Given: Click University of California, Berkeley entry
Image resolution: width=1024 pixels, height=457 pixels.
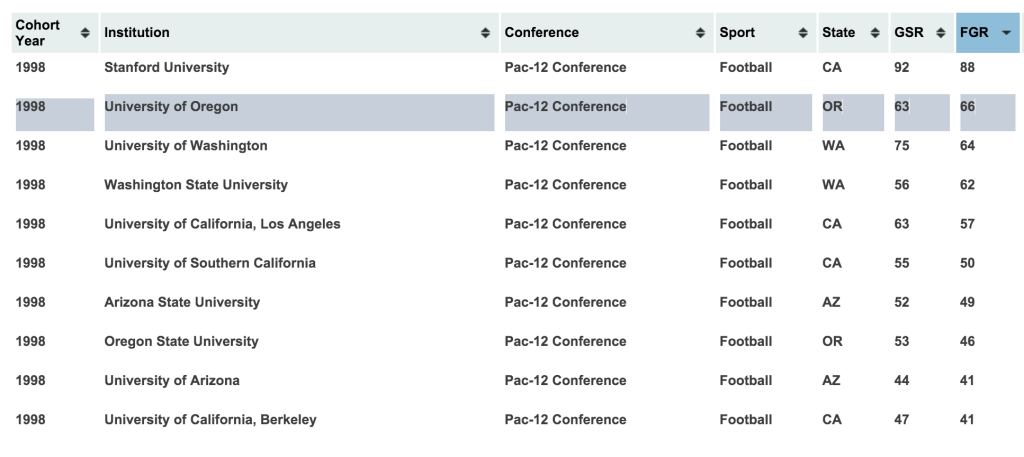Looking at the screenshot, I should click(x=210, y=420).
